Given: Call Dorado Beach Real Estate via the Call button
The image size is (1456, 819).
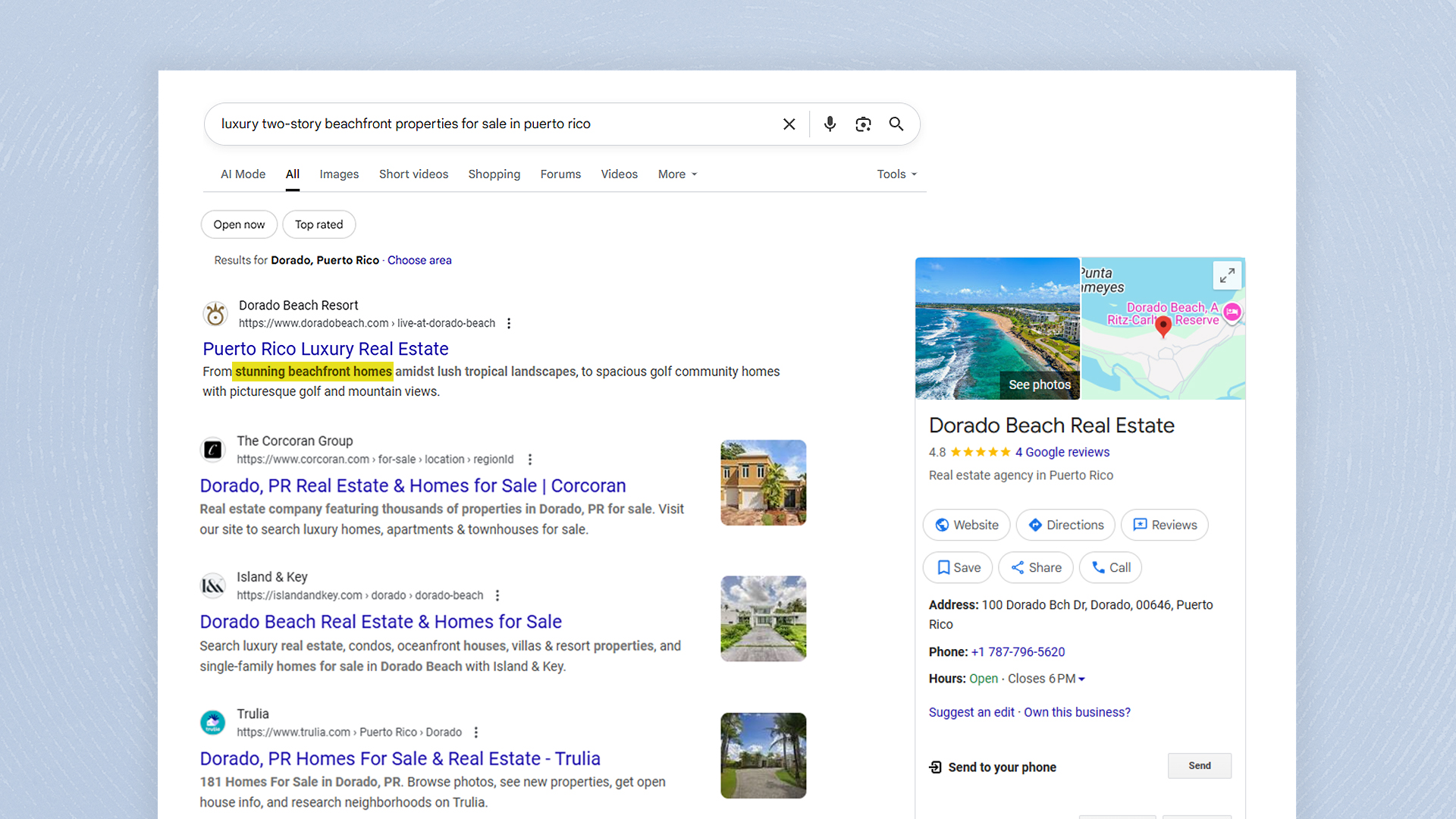Looking at the screenshot, I should coord(1109,567).
